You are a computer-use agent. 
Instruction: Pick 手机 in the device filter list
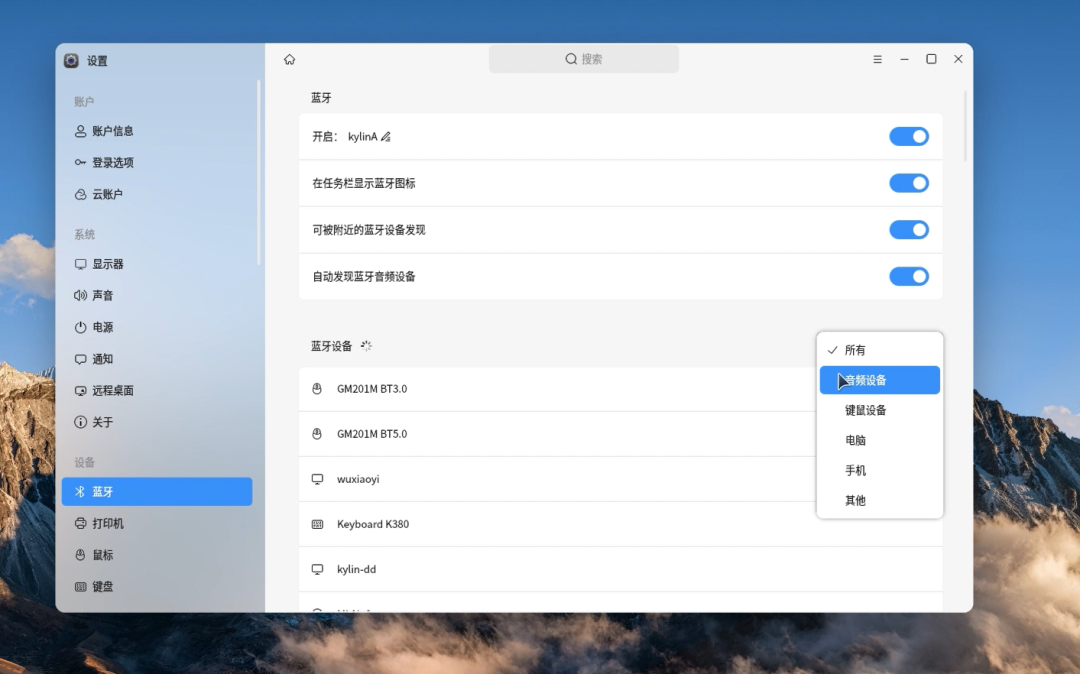[855, 470]
